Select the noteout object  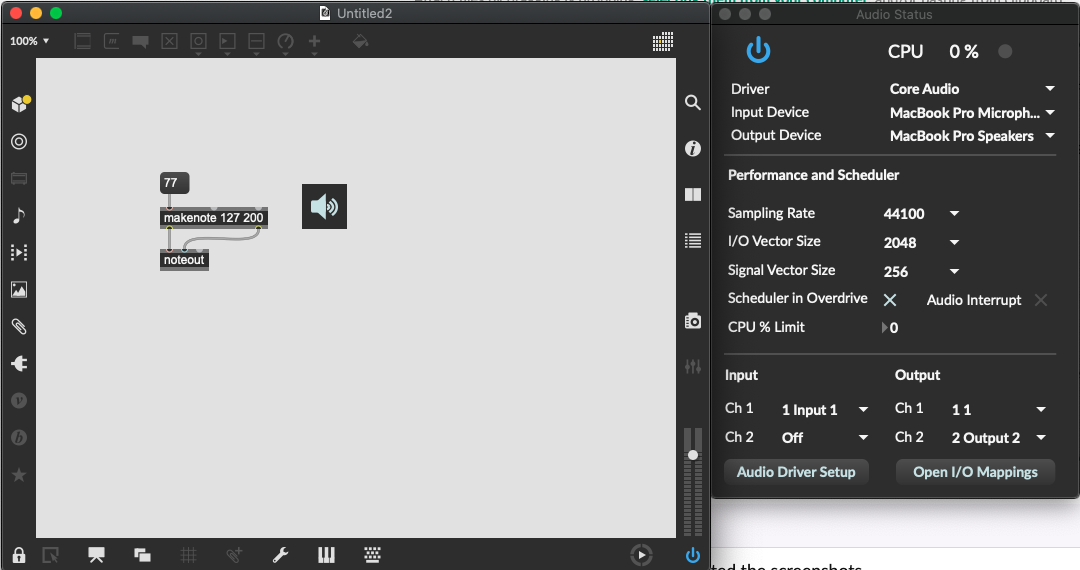184,260
